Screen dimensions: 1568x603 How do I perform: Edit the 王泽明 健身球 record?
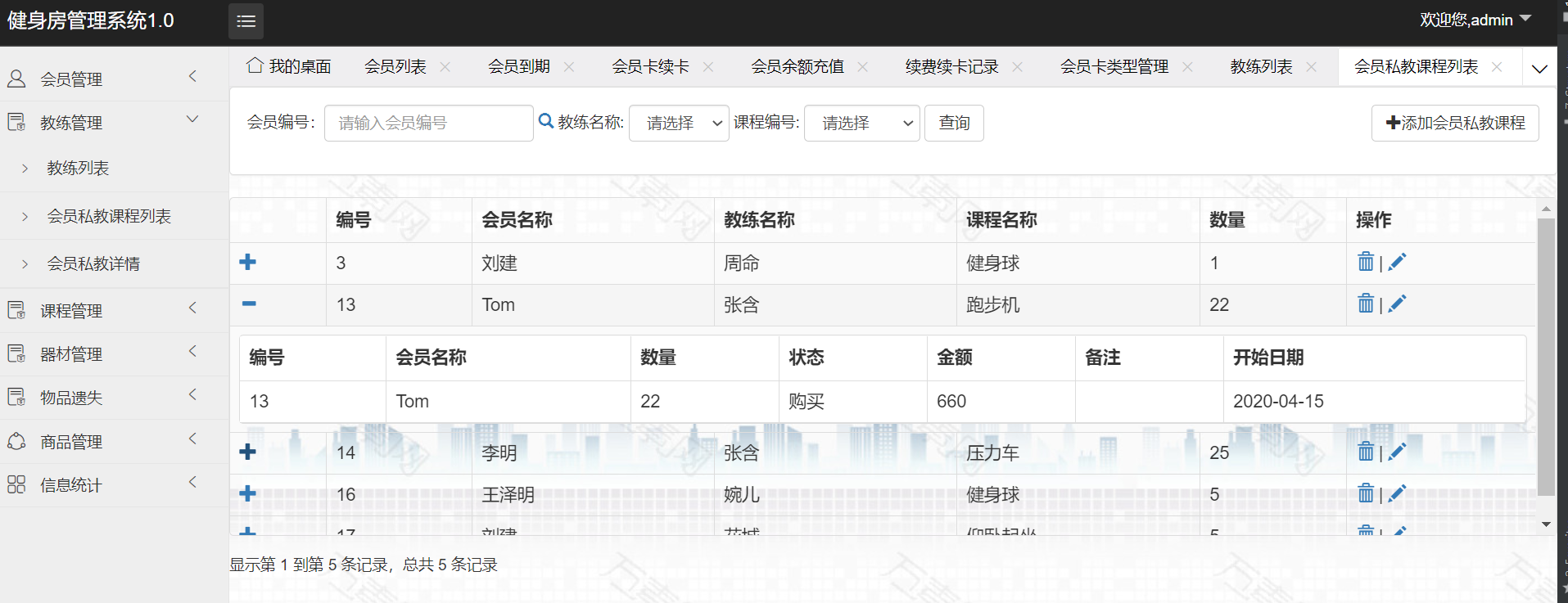click(x=1397, y=493)
